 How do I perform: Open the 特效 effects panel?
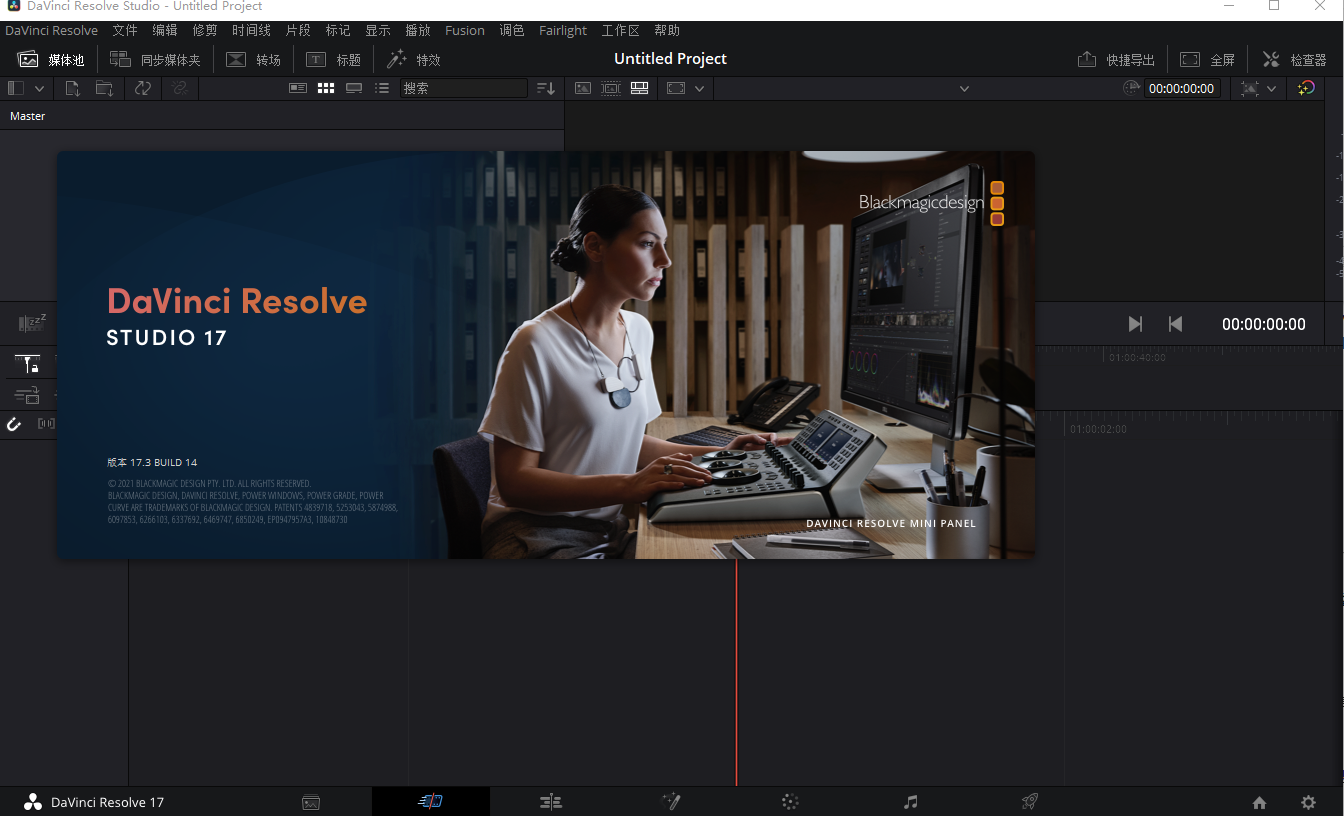[x=413, y=60]
